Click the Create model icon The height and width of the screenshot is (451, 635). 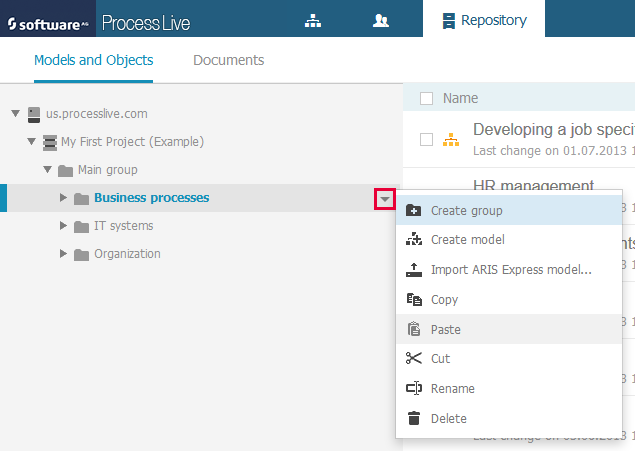[x=414, y=239]
